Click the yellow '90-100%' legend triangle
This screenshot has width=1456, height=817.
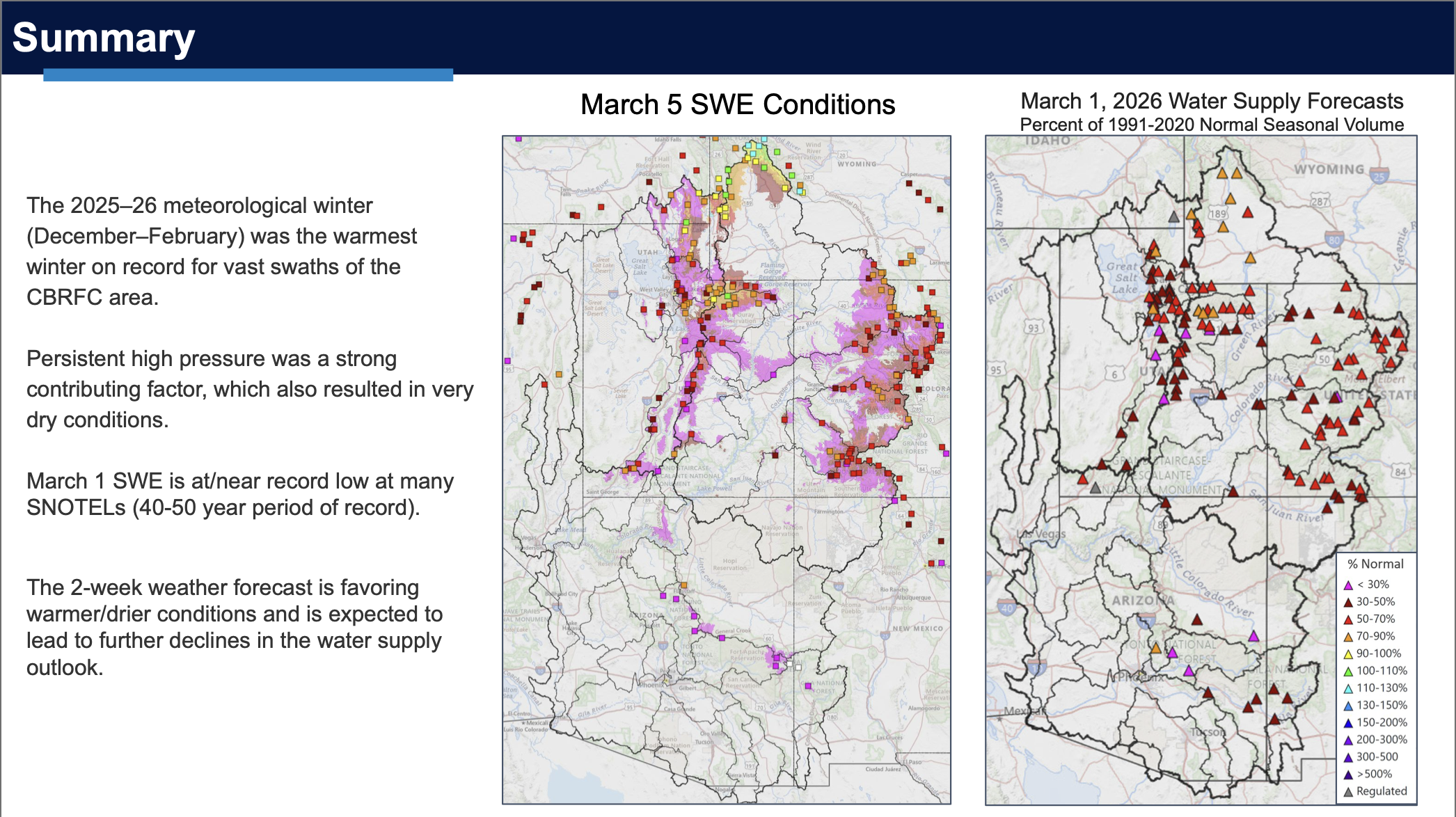coord(1348,654)
